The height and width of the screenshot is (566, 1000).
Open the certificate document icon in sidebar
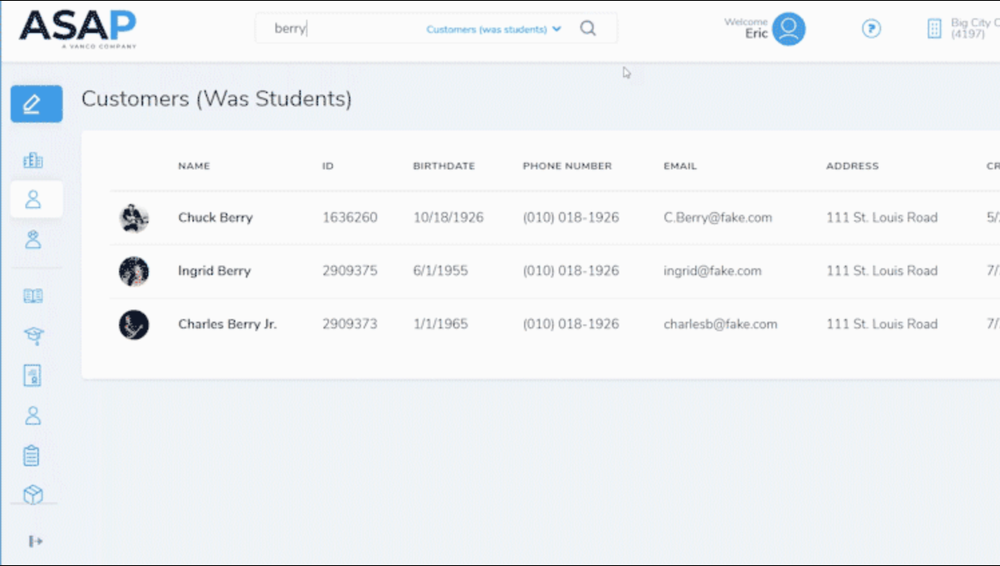coord(33,375)
